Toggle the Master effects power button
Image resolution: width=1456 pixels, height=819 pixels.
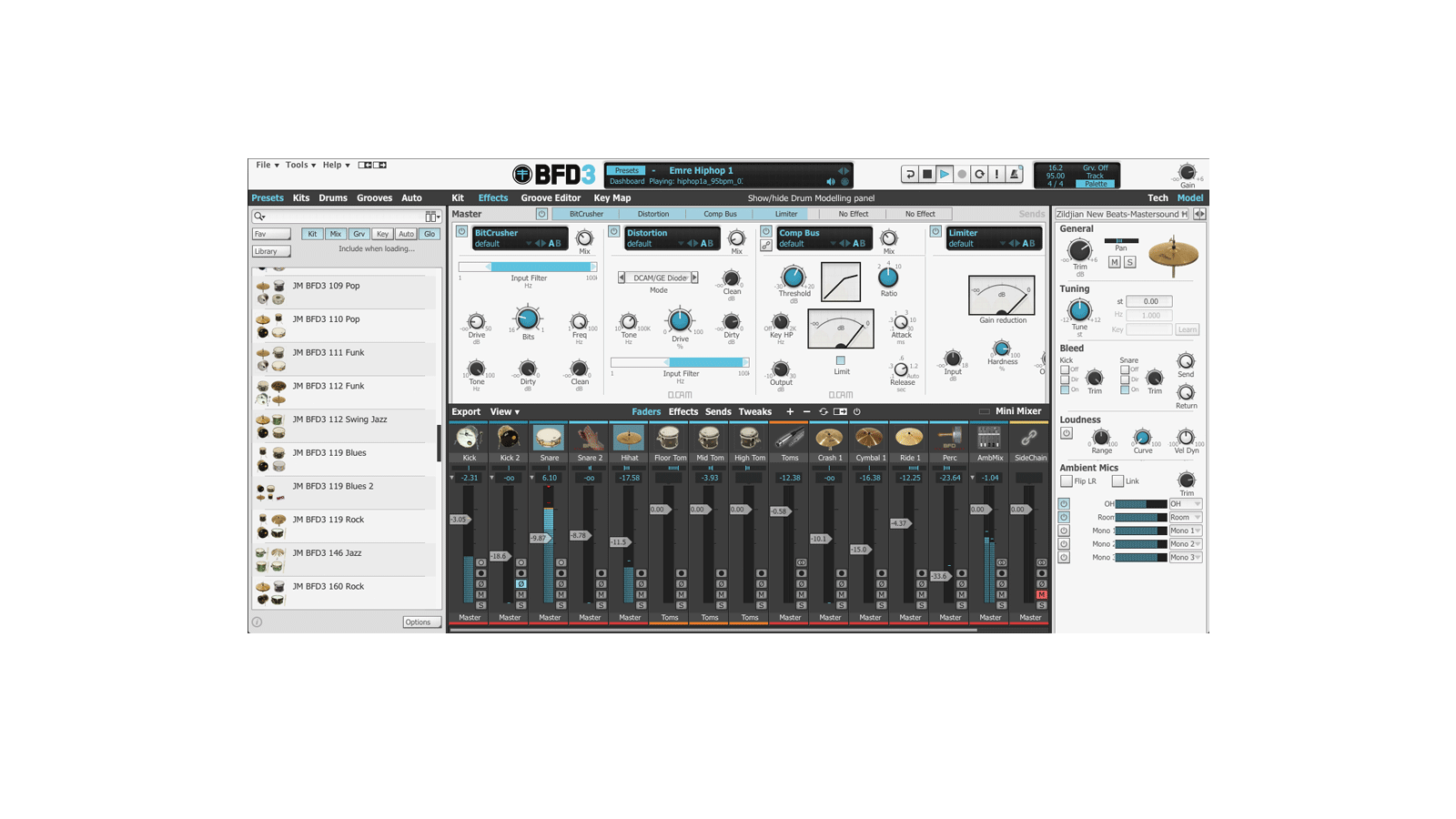541,214
